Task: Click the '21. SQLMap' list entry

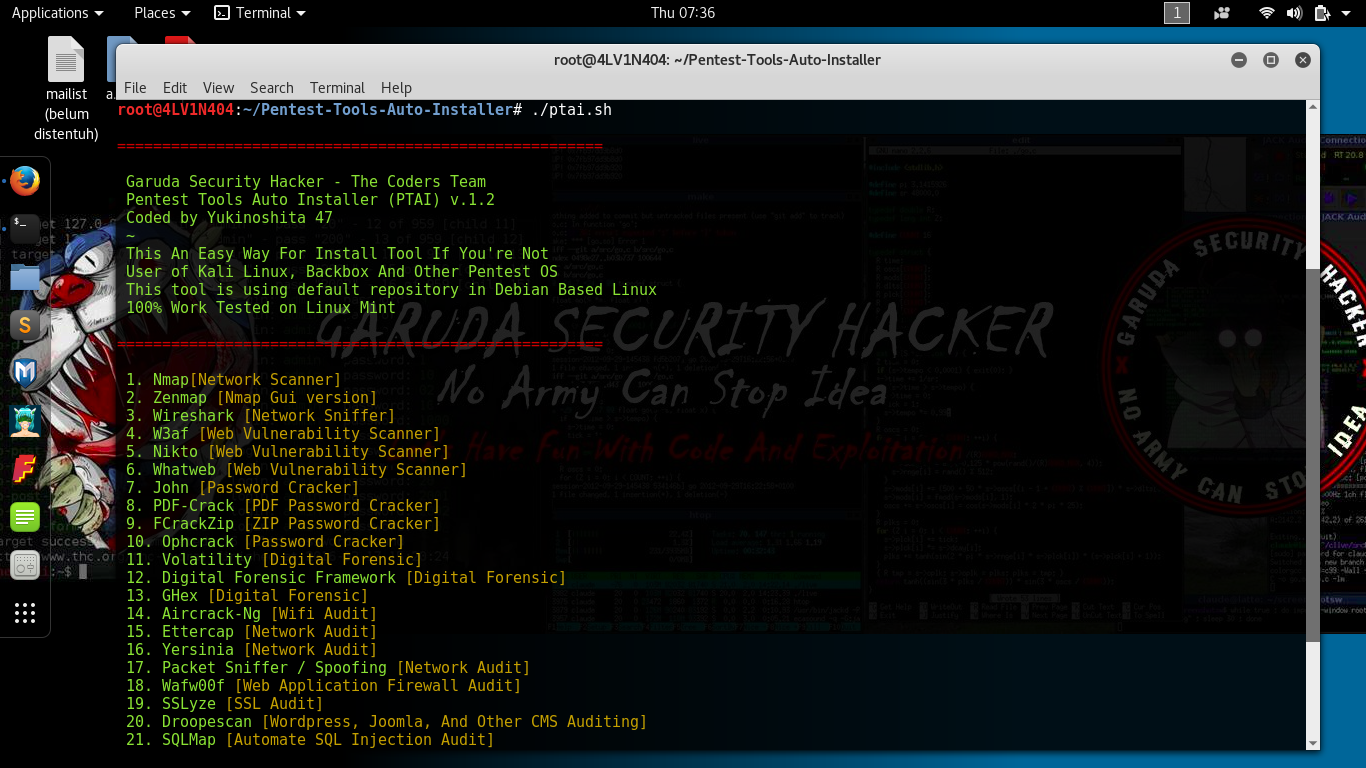Action: click(310, 740)
